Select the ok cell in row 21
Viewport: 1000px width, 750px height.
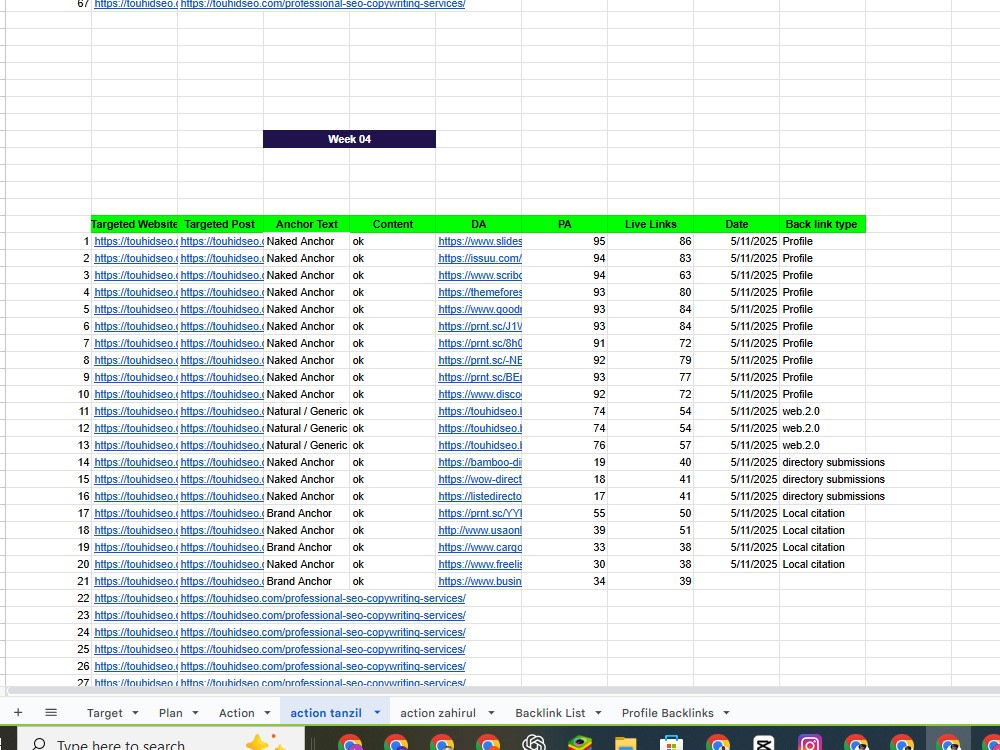pyautogui.click(x=392, y=581)
